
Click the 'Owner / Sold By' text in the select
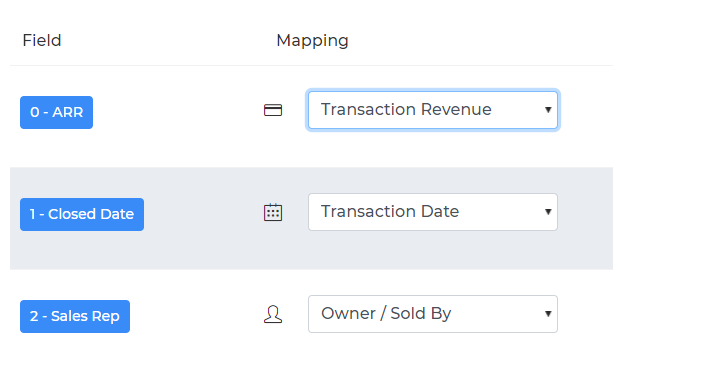386,314
